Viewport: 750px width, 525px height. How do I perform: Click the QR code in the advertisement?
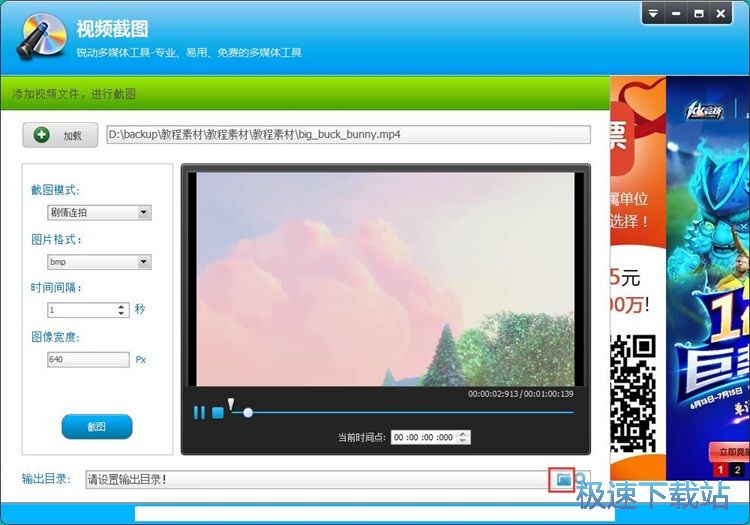click(x=633, y=393)
